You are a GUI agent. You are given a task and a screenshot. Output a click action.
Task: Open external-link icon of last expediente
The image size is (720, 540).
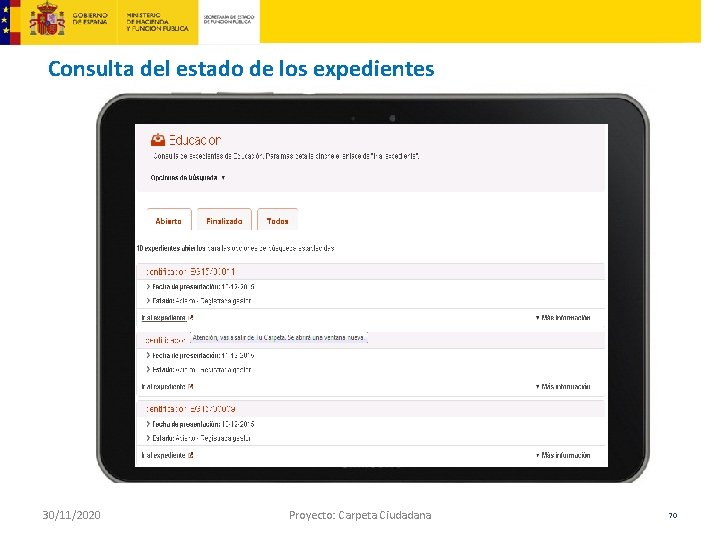click(x=191, y=456)
